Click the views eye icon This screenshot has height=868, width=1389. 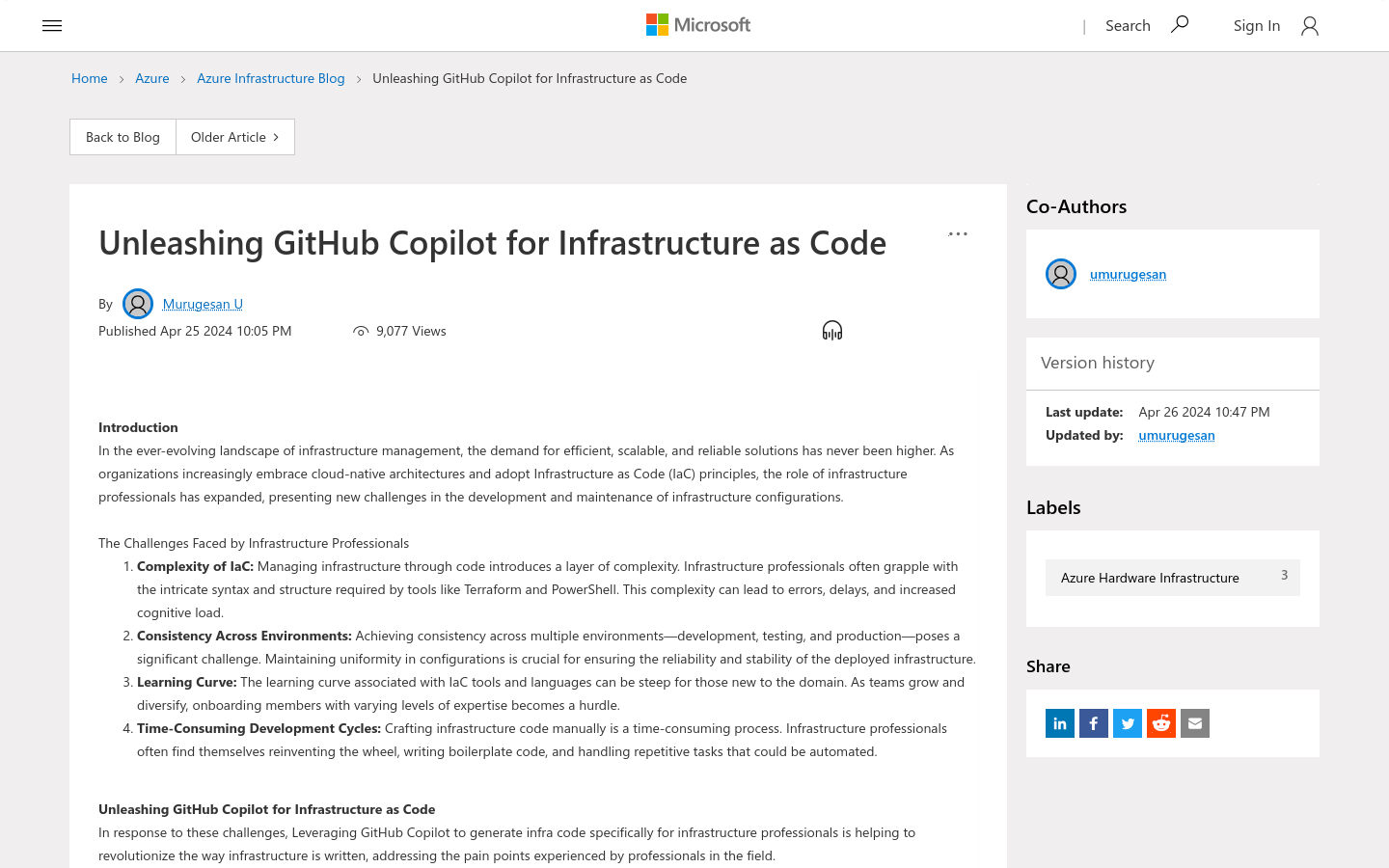pos(361,331)
